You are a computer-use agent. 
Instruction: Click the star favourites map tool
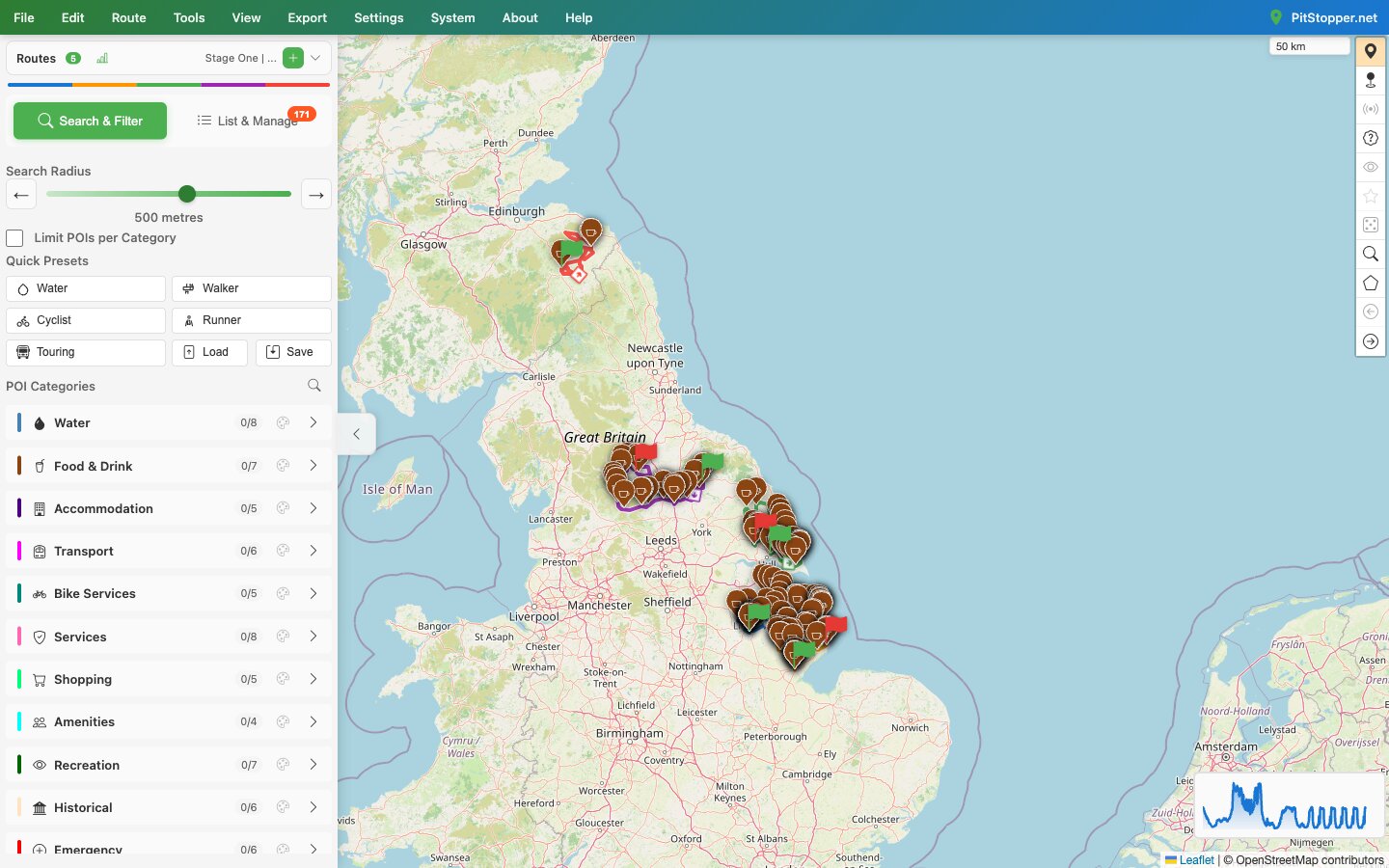click(x=1371, y=196)
